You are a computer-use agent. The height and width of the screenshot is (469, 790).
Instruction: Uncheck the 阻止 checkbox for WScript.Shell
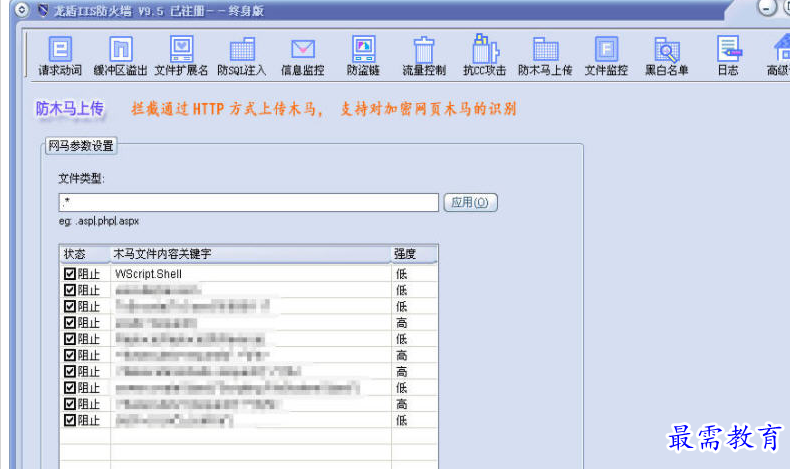(x=70, y=274)
